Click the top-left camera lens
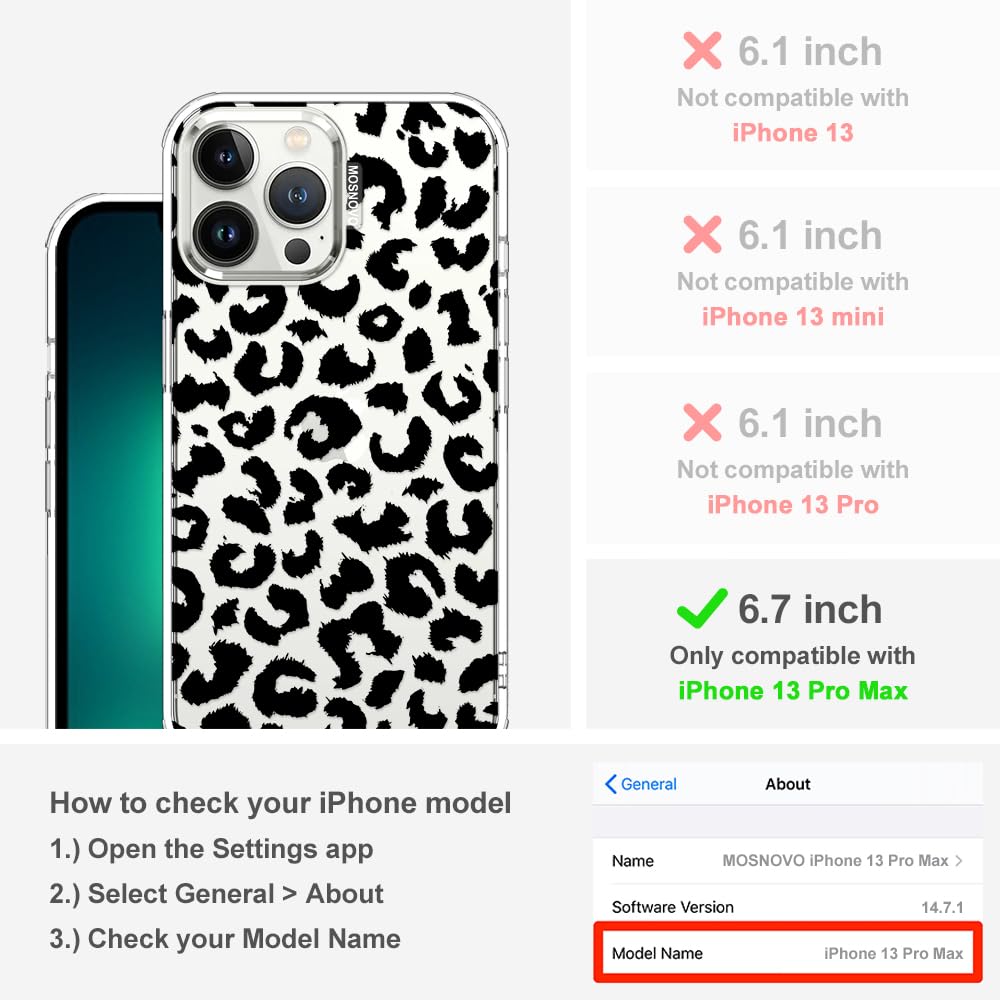This screenshot has height=1000, width=1000. click(225, 157)
